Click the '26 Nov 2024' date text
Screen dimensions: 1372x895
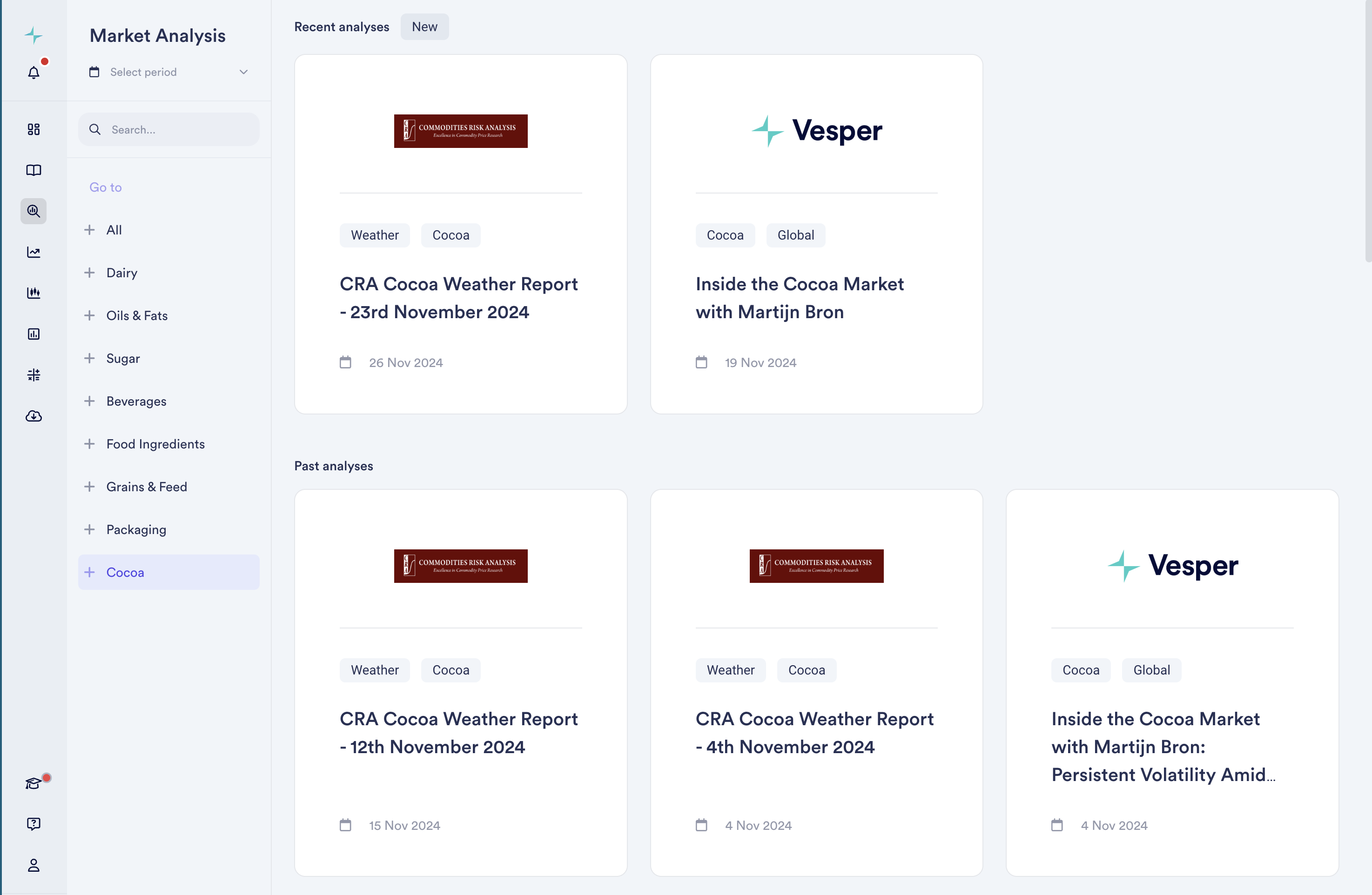[406, 362]
